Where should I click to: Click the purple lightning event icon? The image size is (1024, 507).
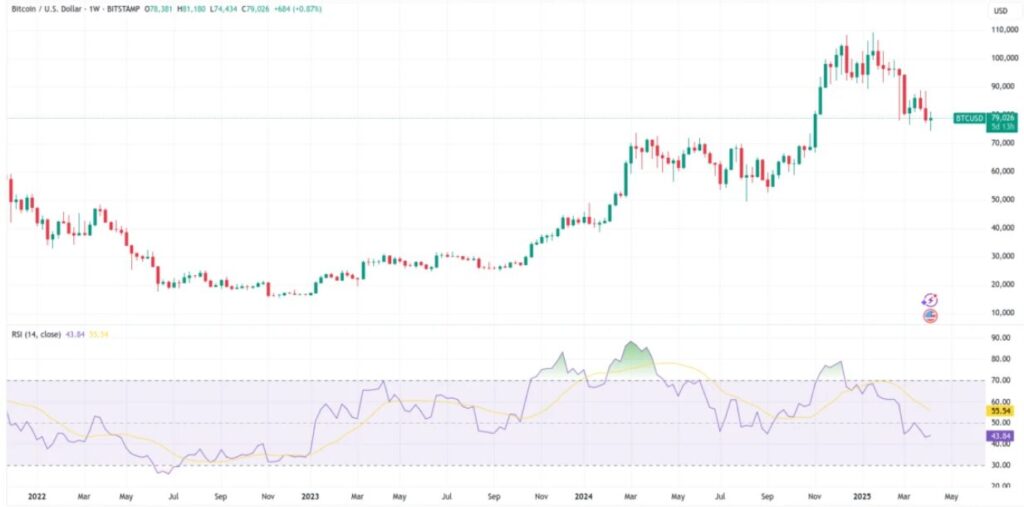(x=930, y=299)
